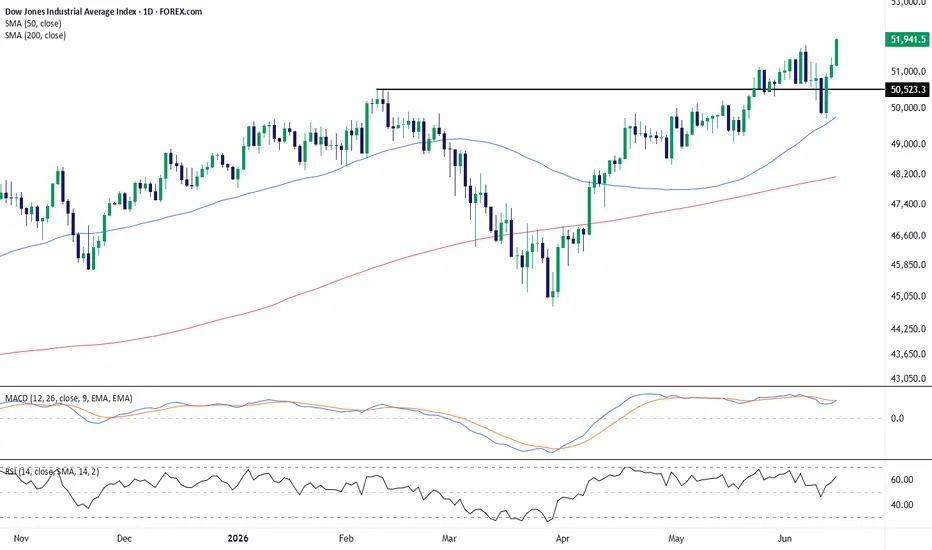This screenshot has width=932, height=550.
Task: Select the RSI (14, close, SMA, 14, 2) label
Action: (52, 472)
